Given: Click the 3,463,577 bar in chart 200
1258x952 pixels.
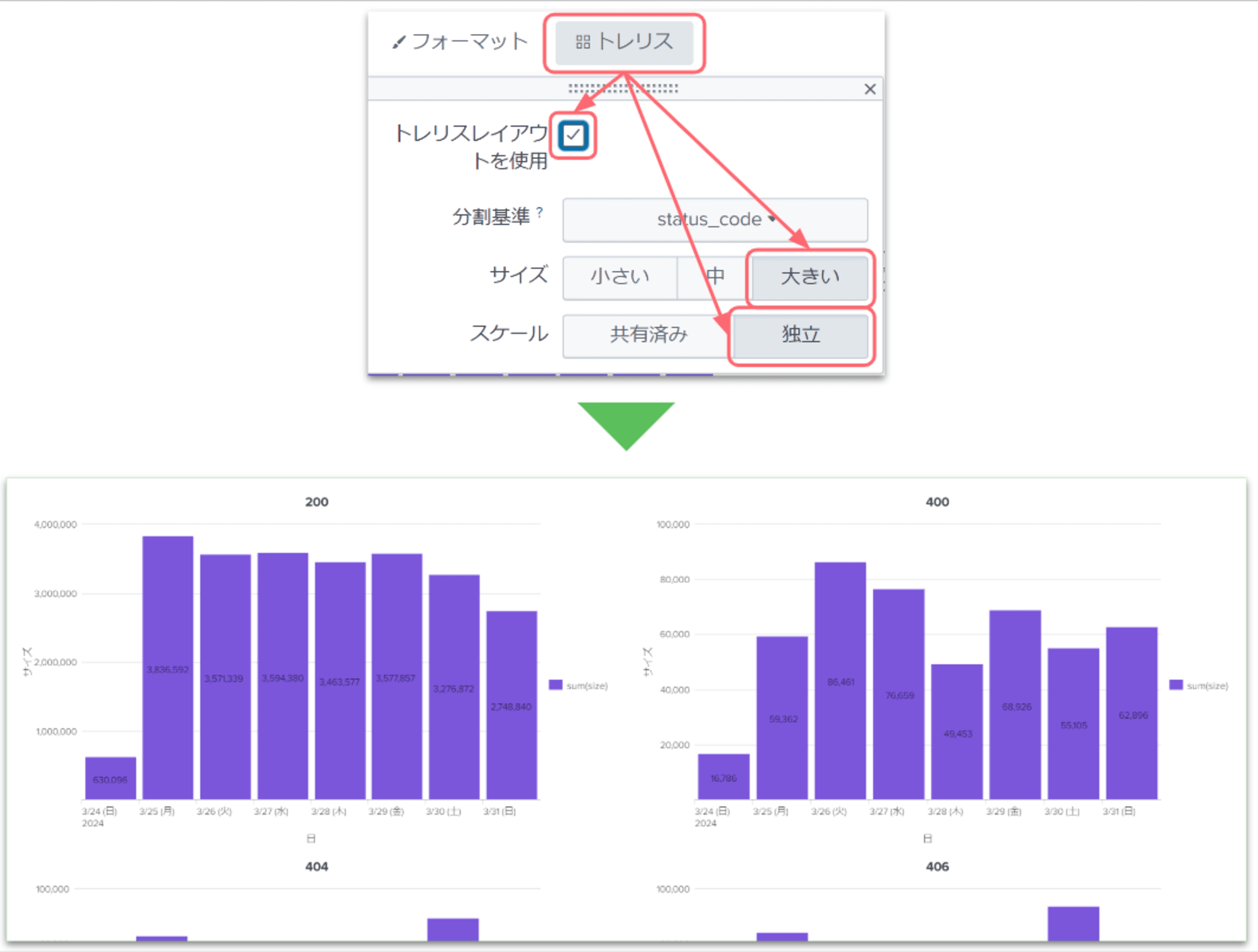Looking at the screenshot, I should 340,680.
